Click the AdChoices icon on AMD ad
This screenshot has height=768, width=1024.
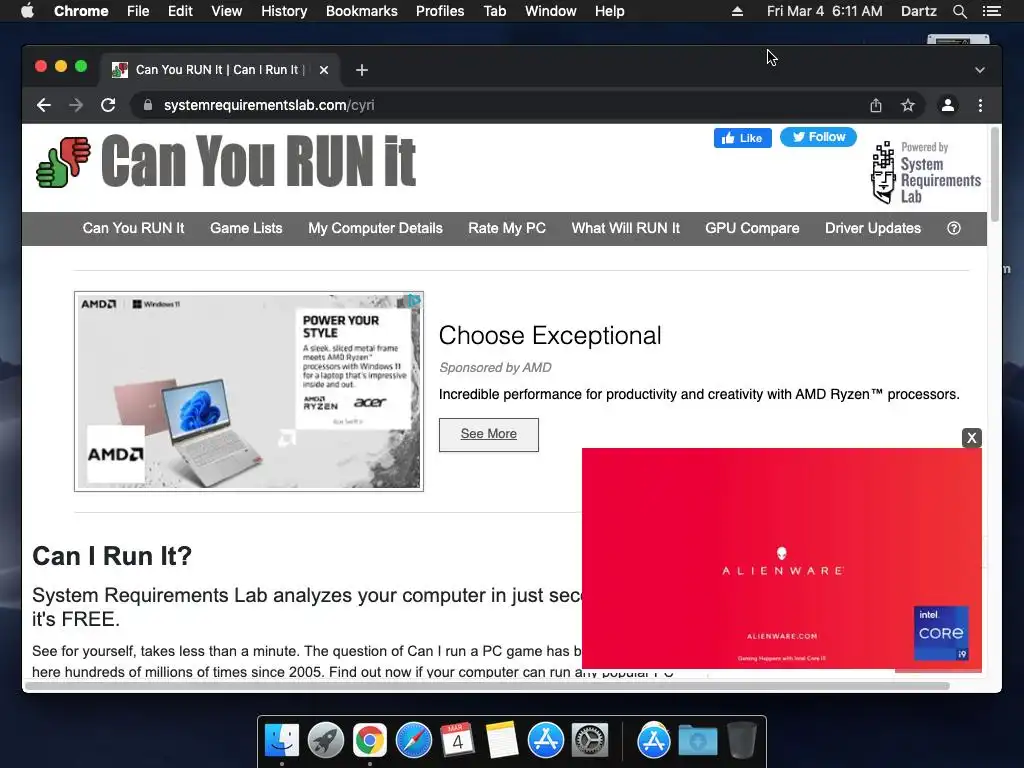413,300
